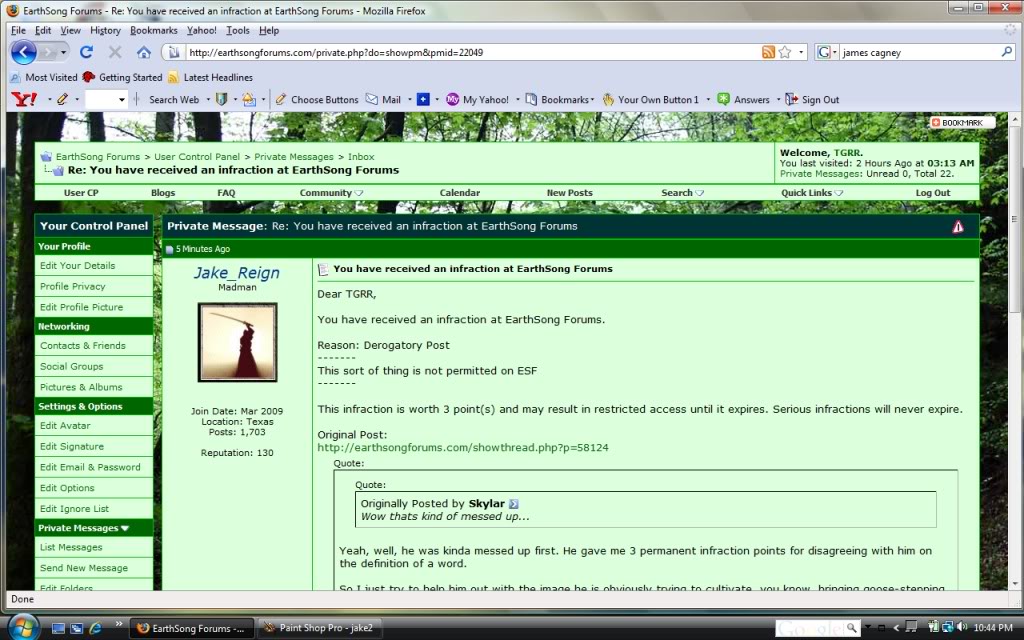The height and width of the screenshot is (640, 1024).
Task: Go to User CP
Action: click(81, 193)
